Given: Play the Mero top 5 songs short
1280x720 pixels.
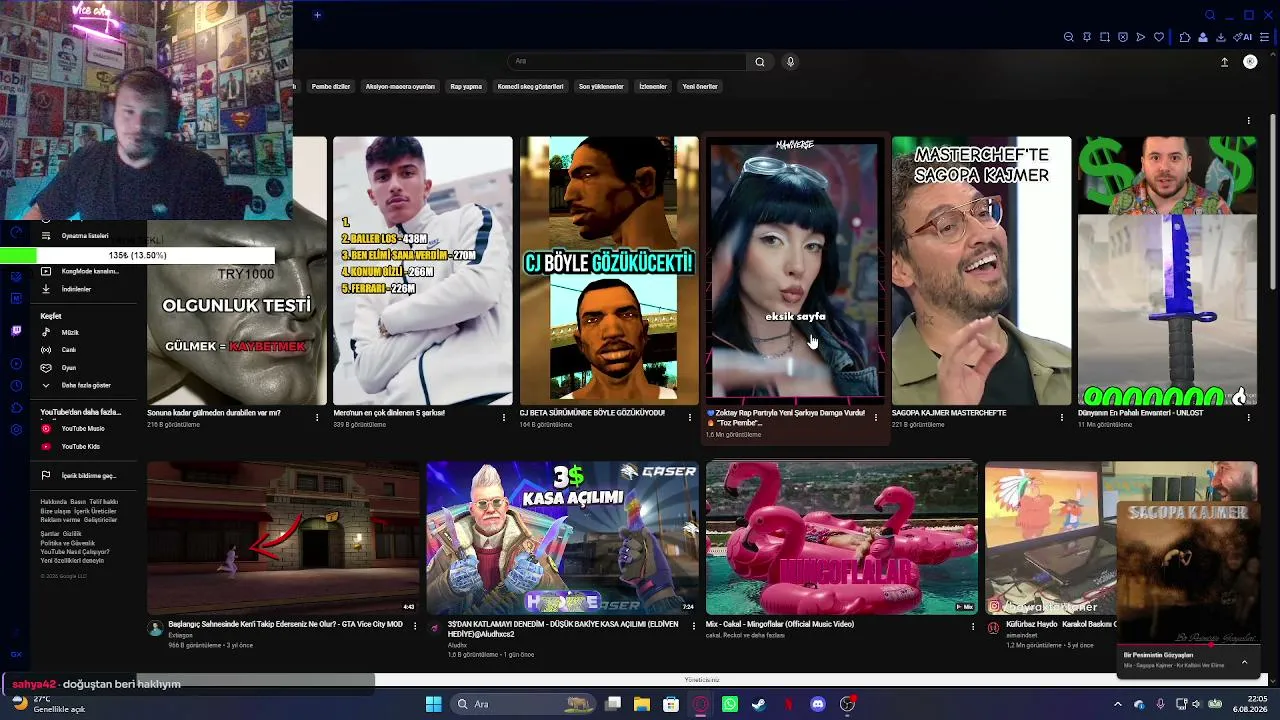Looking at the screenshot, I should 423,271.
